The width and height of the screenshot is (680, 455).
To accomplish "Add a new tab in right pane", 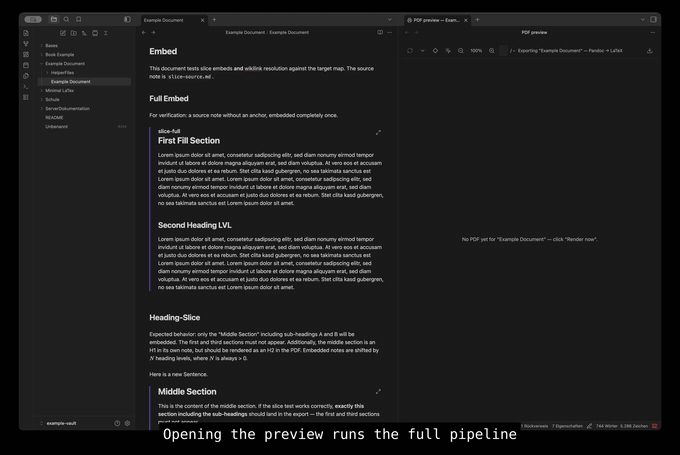I will [x=477, y=20].
